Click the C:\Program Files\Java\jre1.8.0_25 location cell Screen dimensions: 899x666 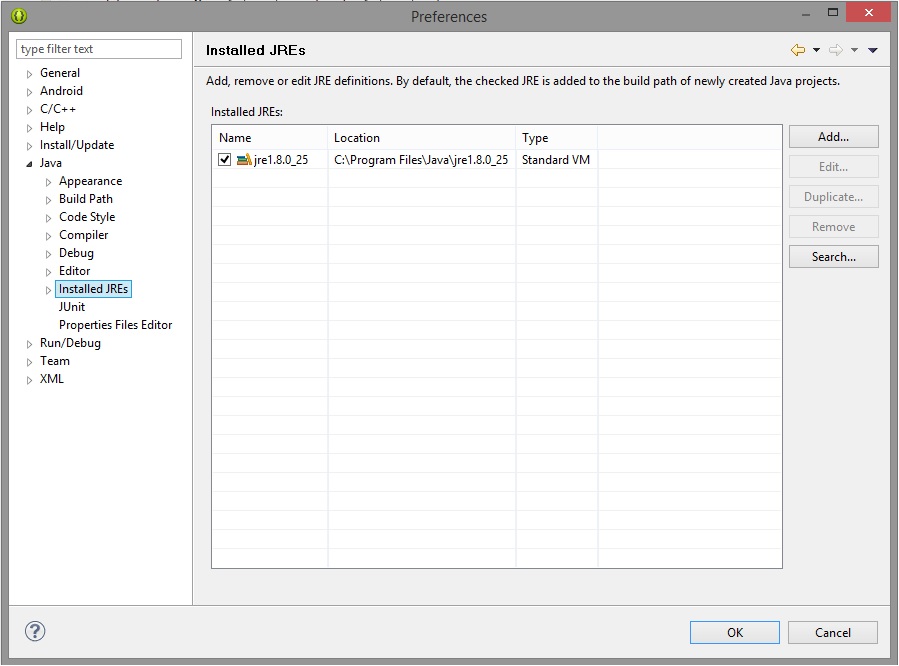click(421, 160)
